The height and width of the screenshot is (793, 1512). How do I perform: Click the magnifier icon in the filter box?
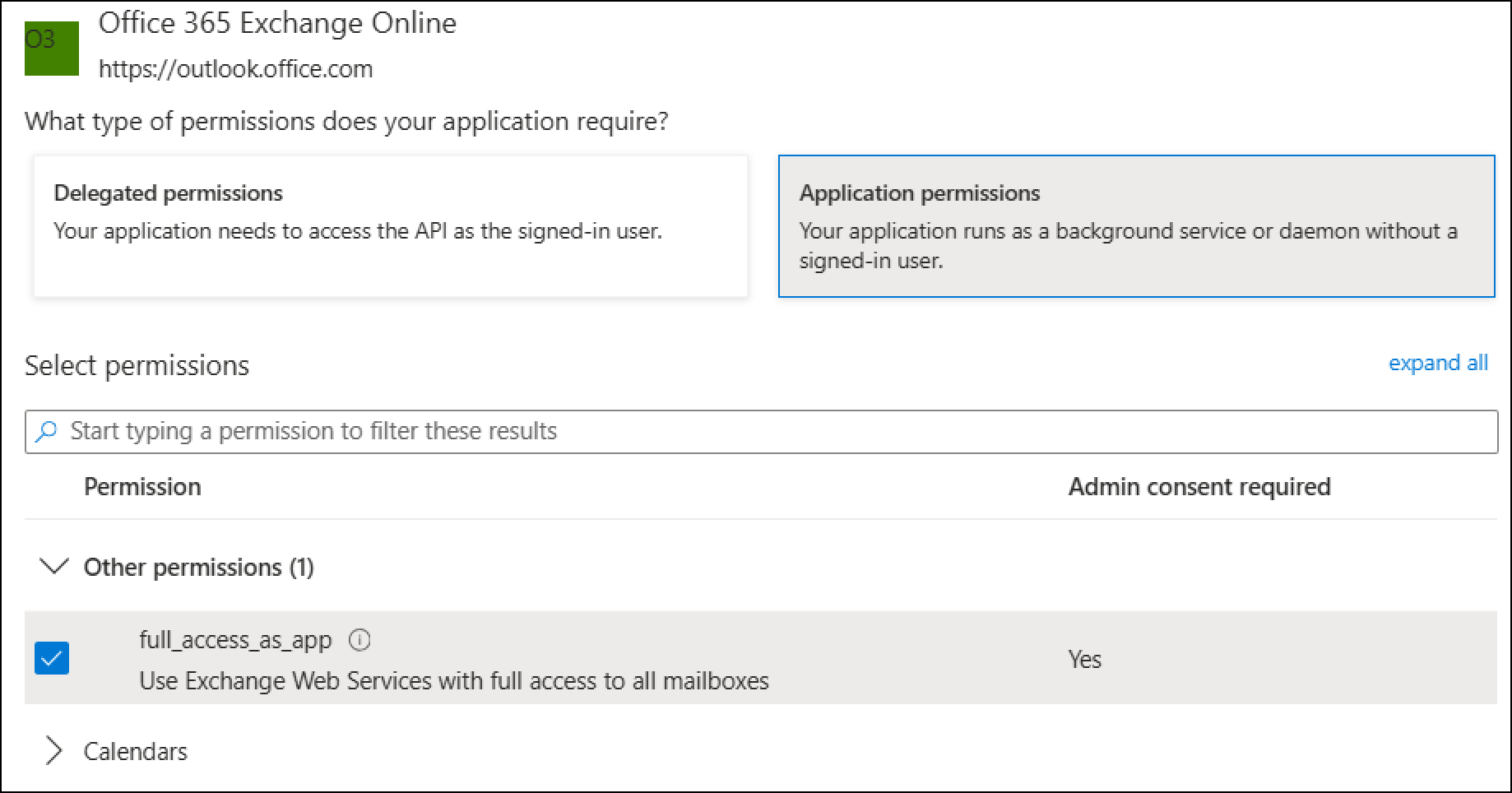(47, 431)
